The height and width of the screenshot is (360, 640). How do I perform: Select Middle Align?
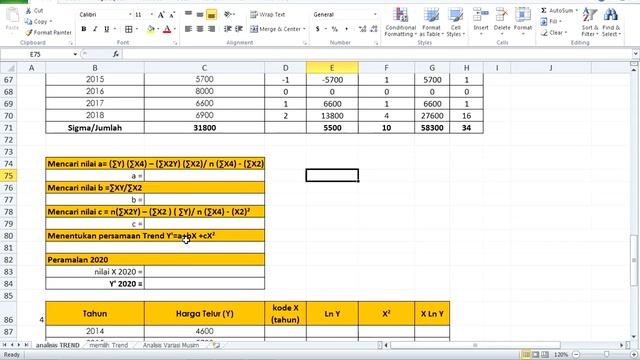200,15
